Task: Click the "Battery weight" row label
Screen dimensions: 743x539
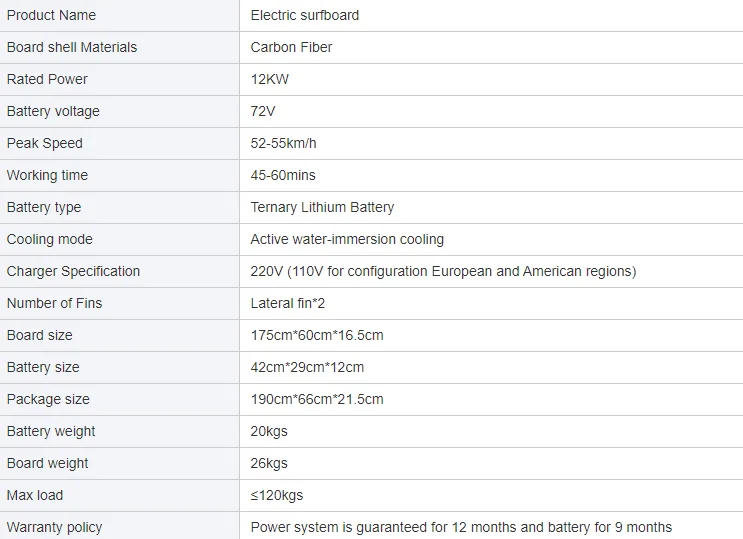Action: [x=51, y=431]
